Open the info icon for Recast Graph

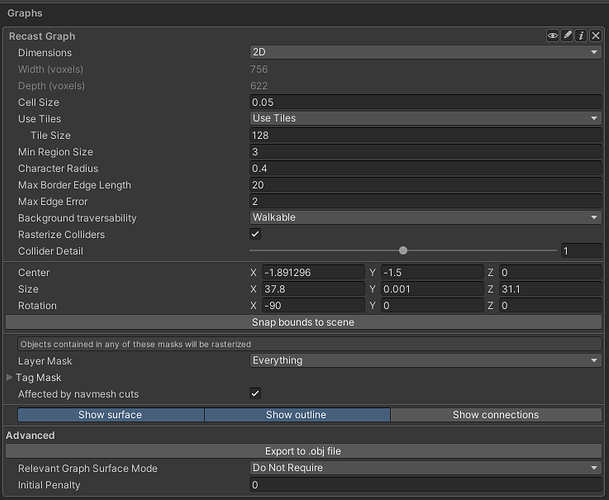[x=581, y=36]
